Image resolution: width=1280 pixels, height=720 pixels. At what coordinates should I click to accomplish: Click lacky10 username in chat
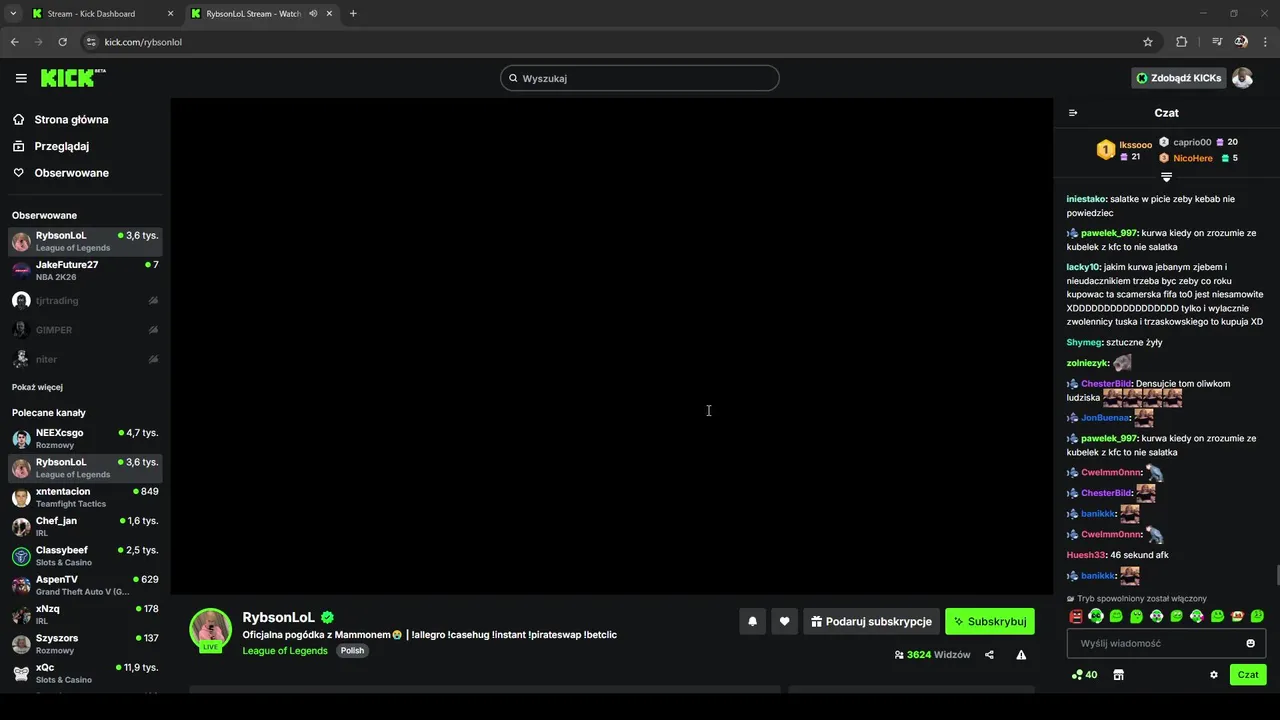pyautogui.click(x=1083, y=267)
